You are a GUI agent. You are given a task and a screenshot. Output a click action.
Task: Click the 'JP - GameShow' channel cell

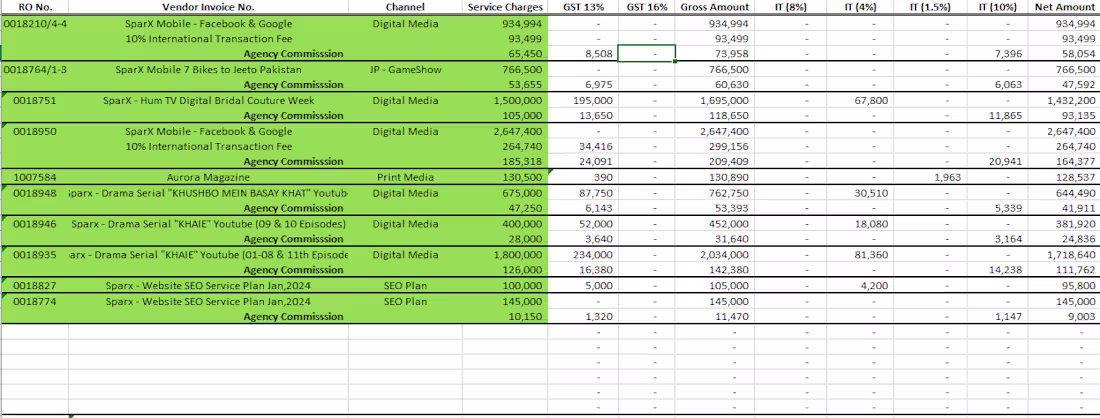click(x=405, y=69)
